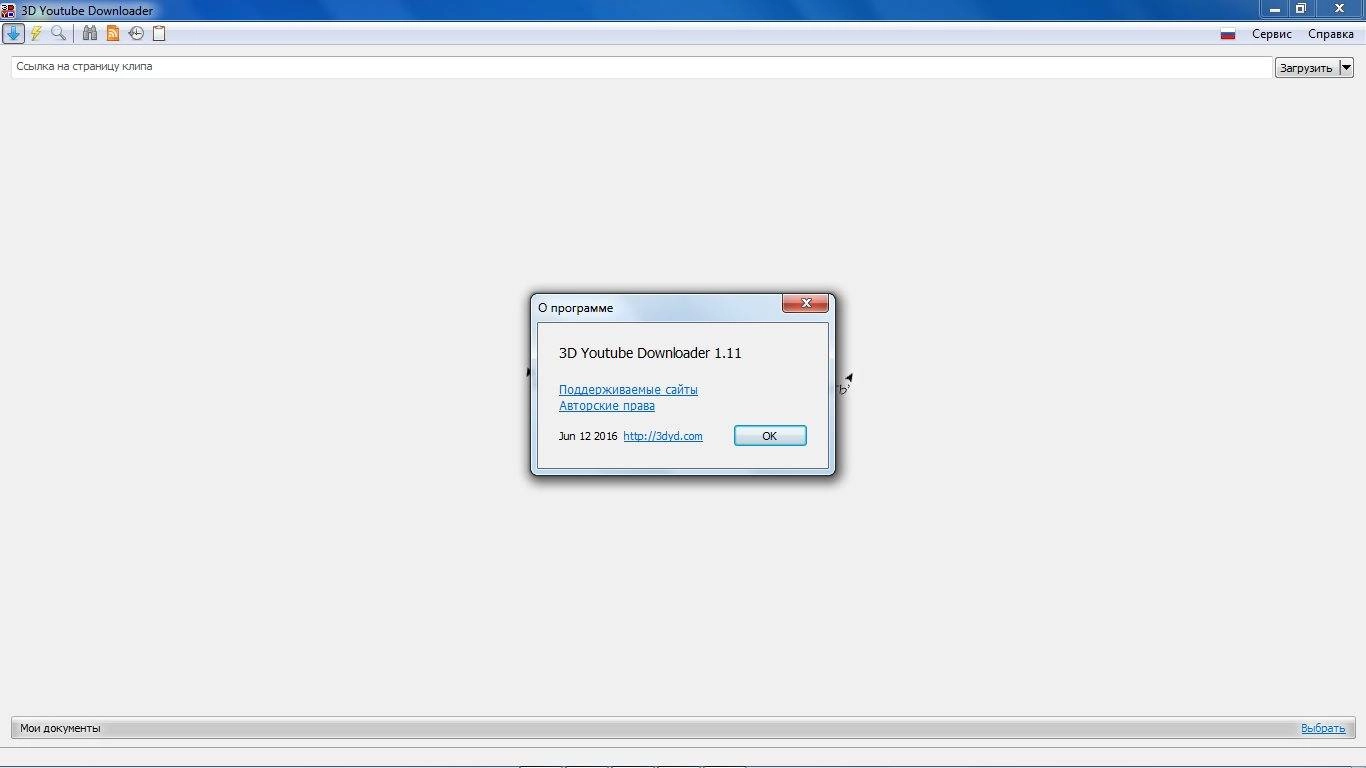The width and height of the screenshot is (1366, 768).
Task: Click the 3D Youtube Downloader title bar icon
Action: click(x=8, y=10)
